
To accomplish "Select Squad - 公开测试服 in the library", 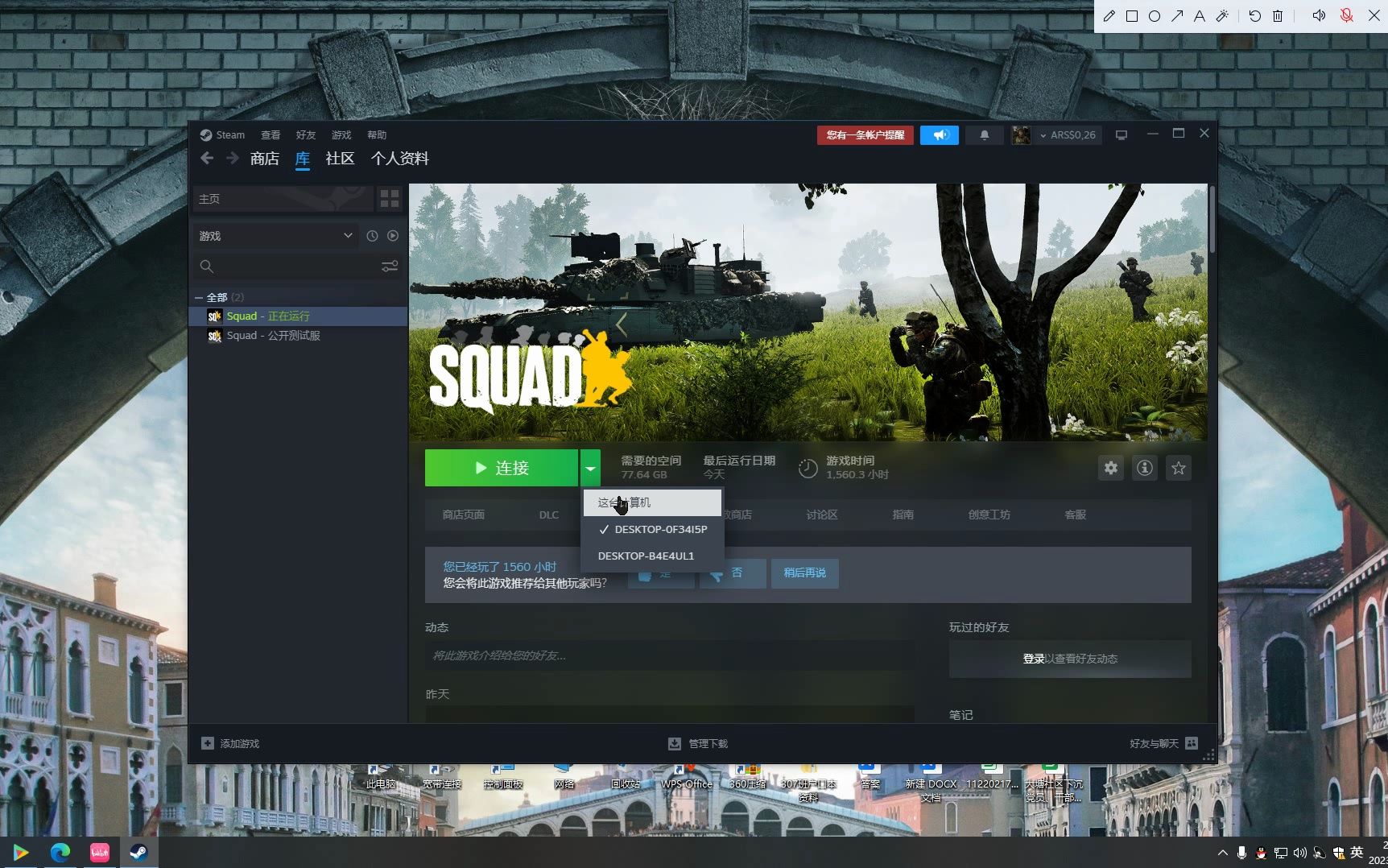I will pyautogui.click(x=298, y=336).
